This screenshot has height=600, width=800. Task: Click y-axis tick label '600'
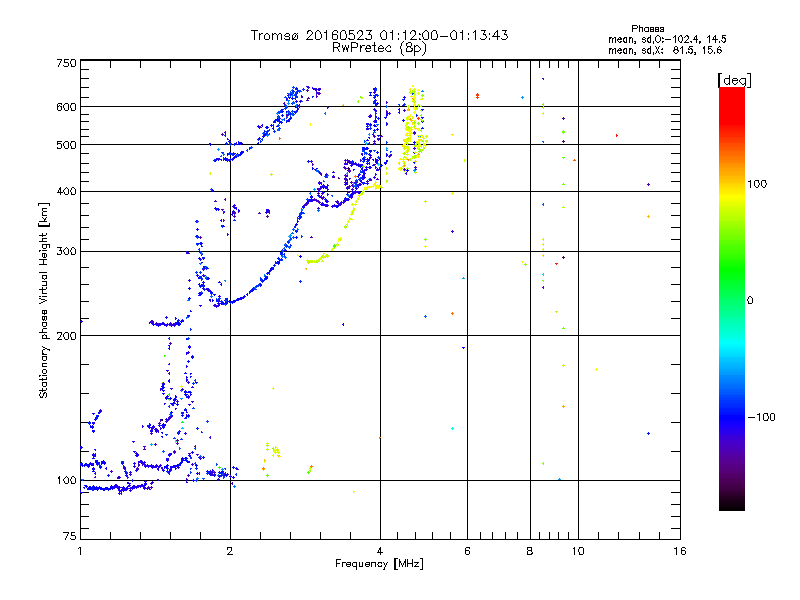pyautogui.click(x=66, y=107)
